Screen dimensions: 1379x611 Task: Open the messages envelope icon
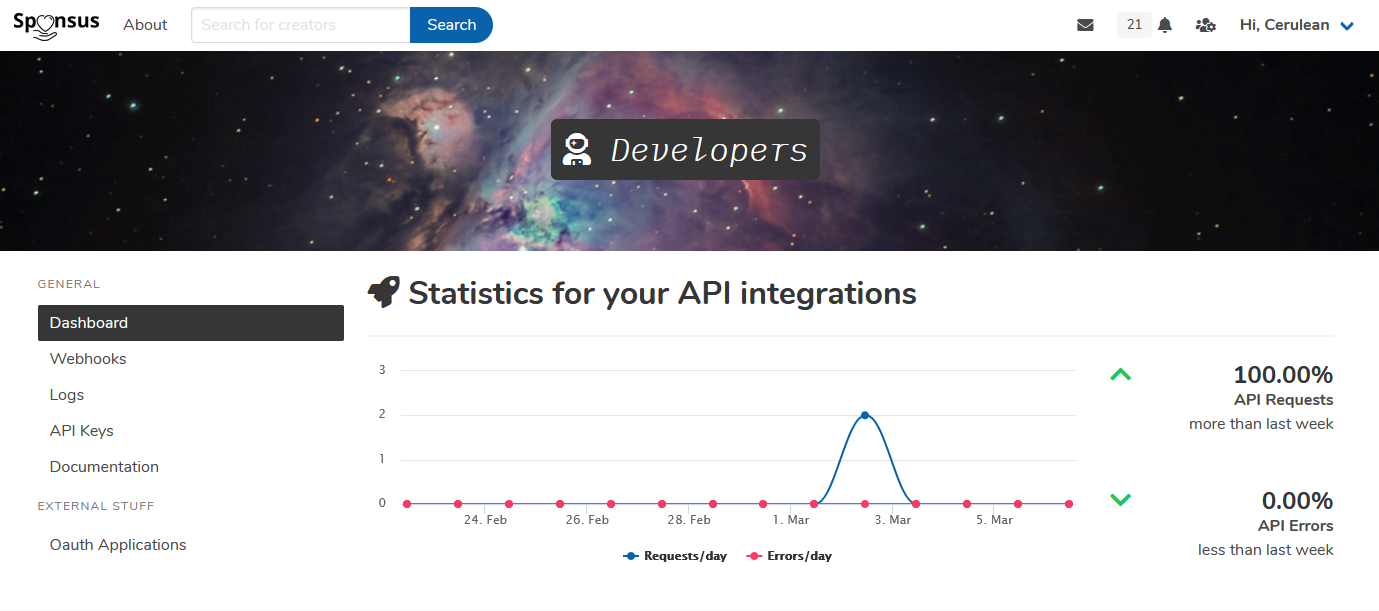[x=1085, y=25]
